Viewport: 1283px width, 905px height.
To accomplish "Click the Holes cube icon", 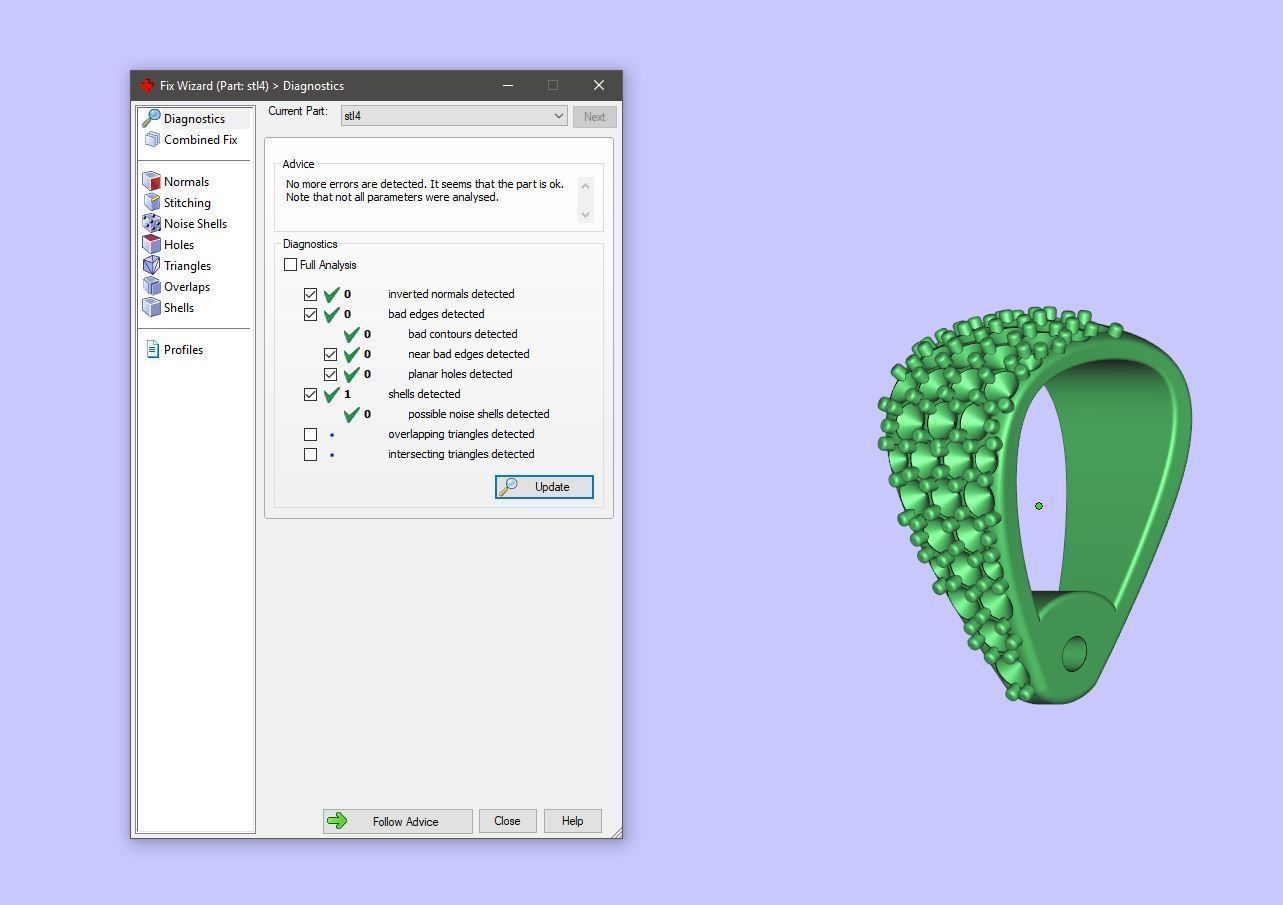I will click(151, 244).
